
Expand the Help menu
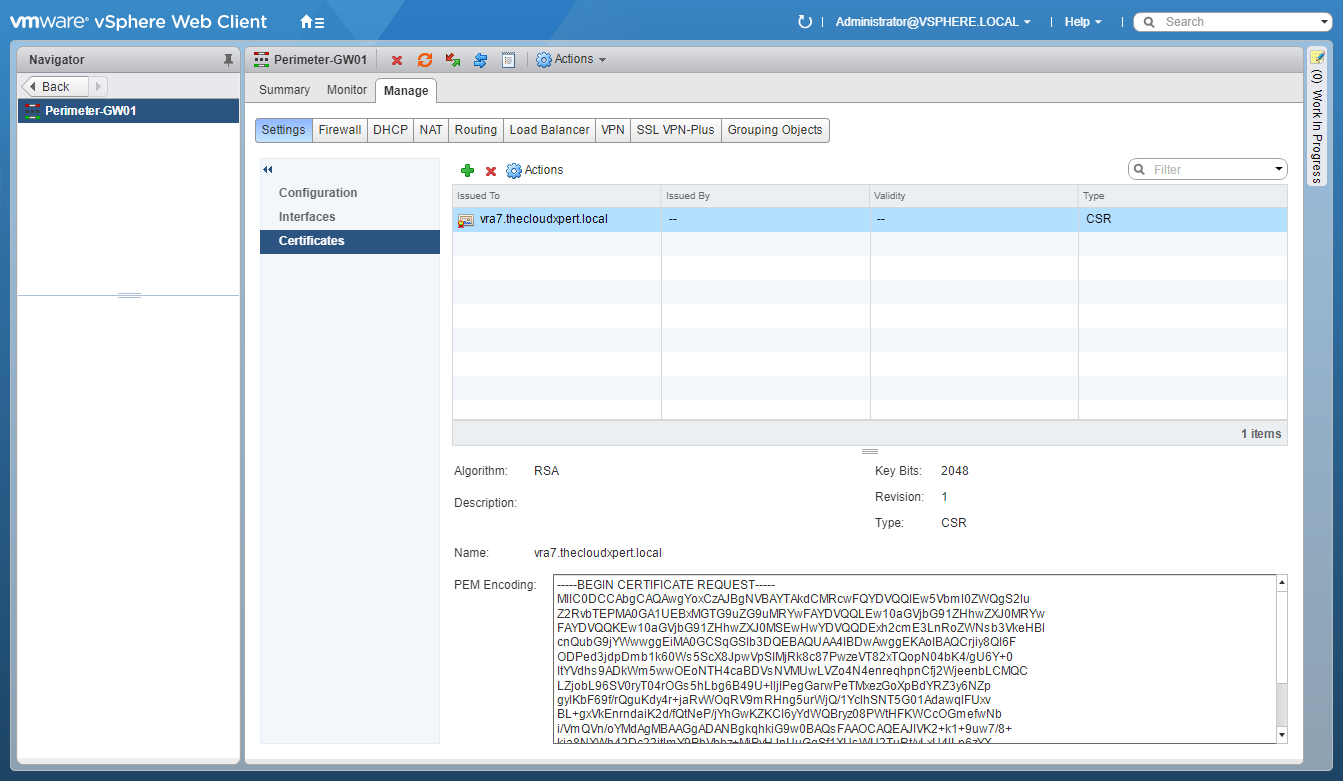pyautogui.click(x=1083, y=22)
